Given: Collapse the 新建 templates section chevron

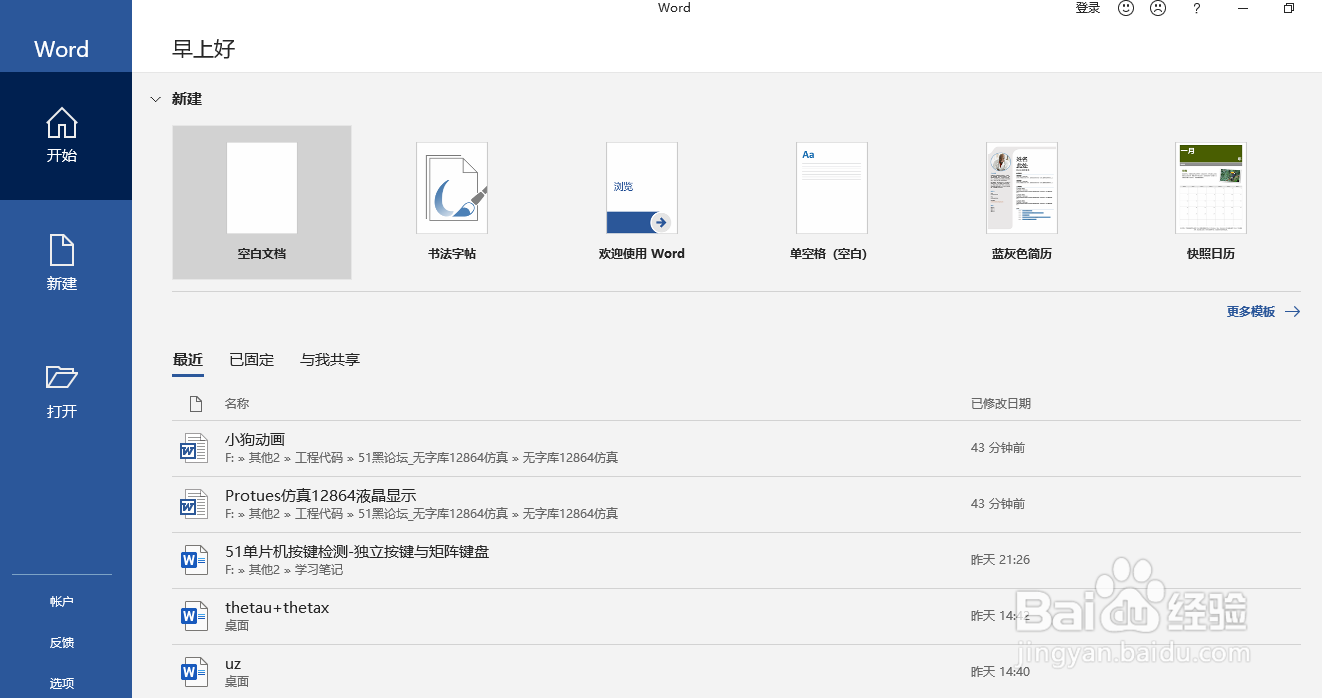Looking at the screenshot, I should coord(155,98).
